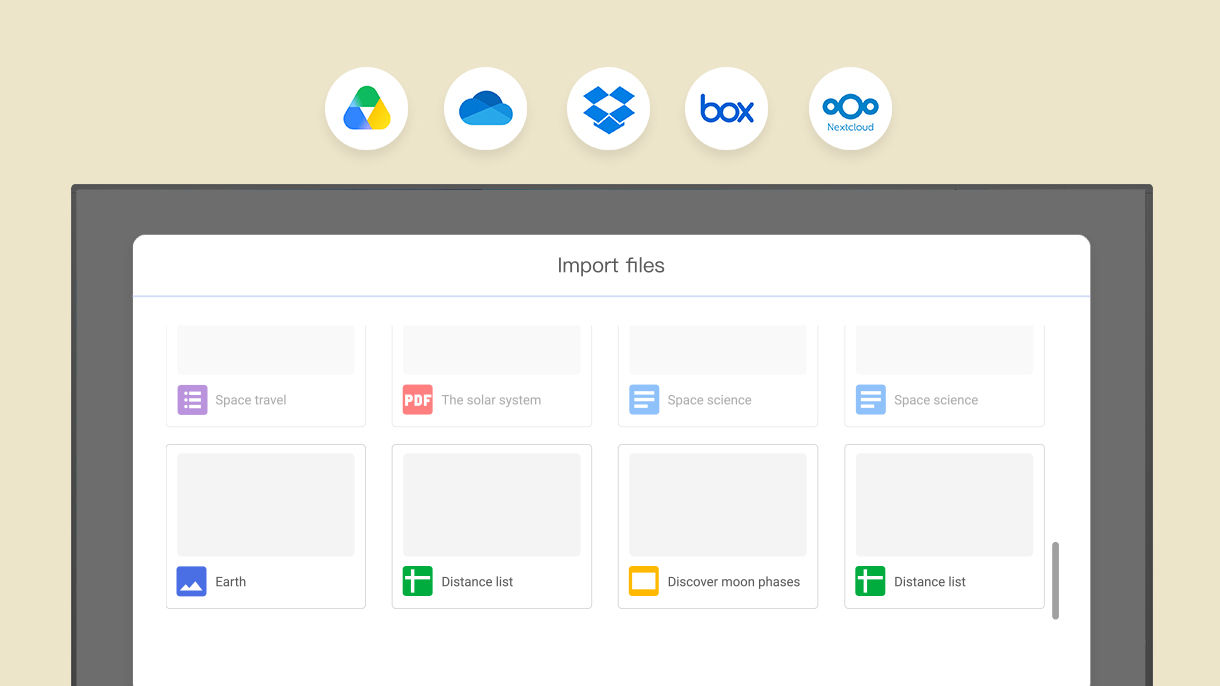Click the Distance list label nearest the scrollbar
This screenshot has height=686, width=1220.
[930, 581]
